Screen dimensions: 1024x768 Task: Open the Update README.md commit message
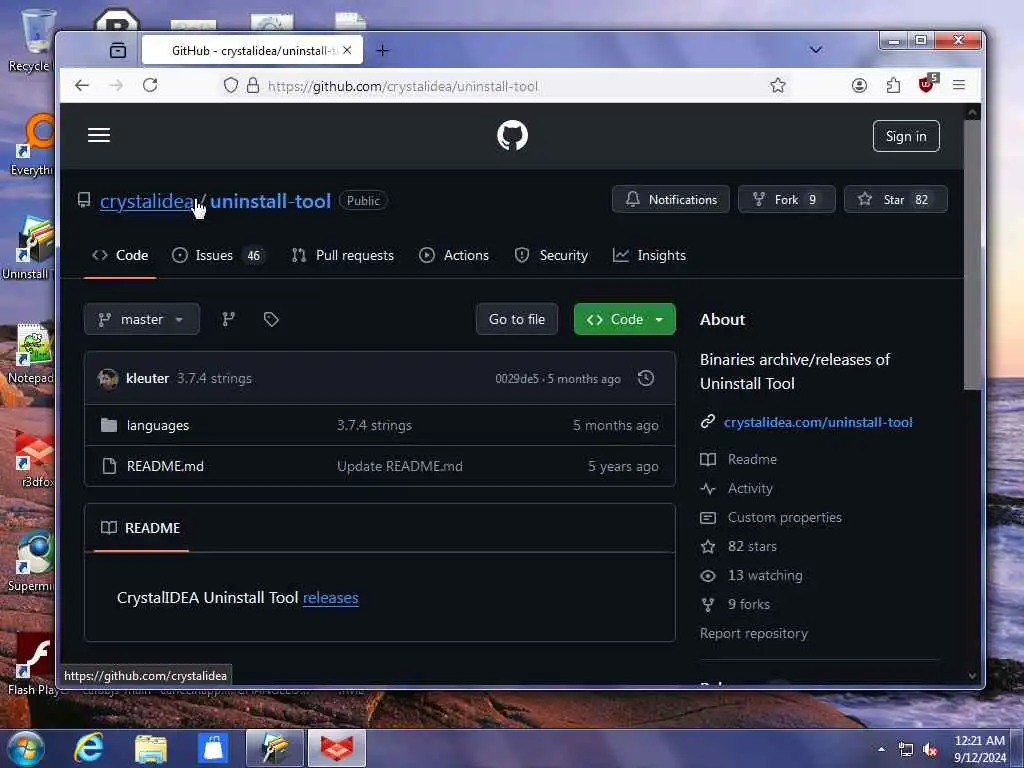point(400,466)
